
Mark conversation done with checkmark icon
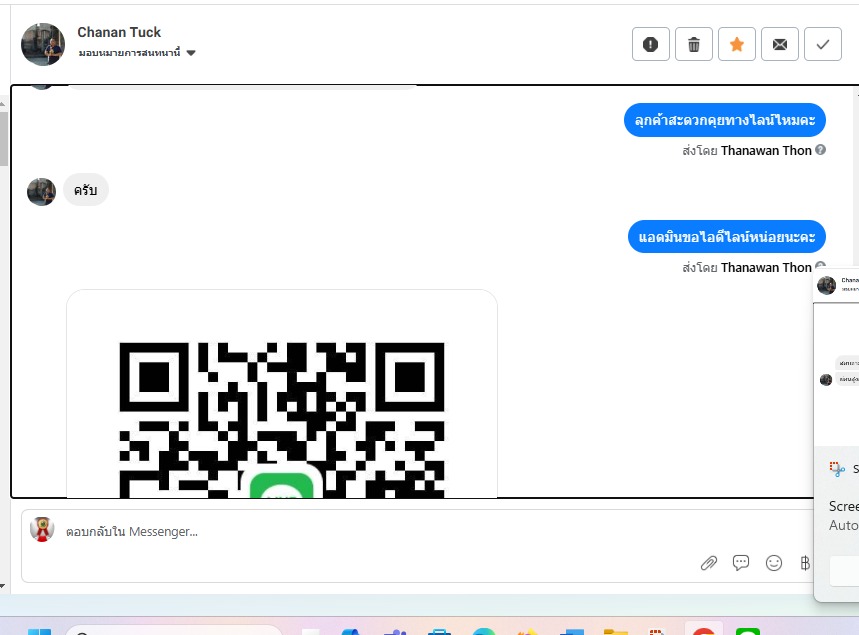tap(823, 44)
